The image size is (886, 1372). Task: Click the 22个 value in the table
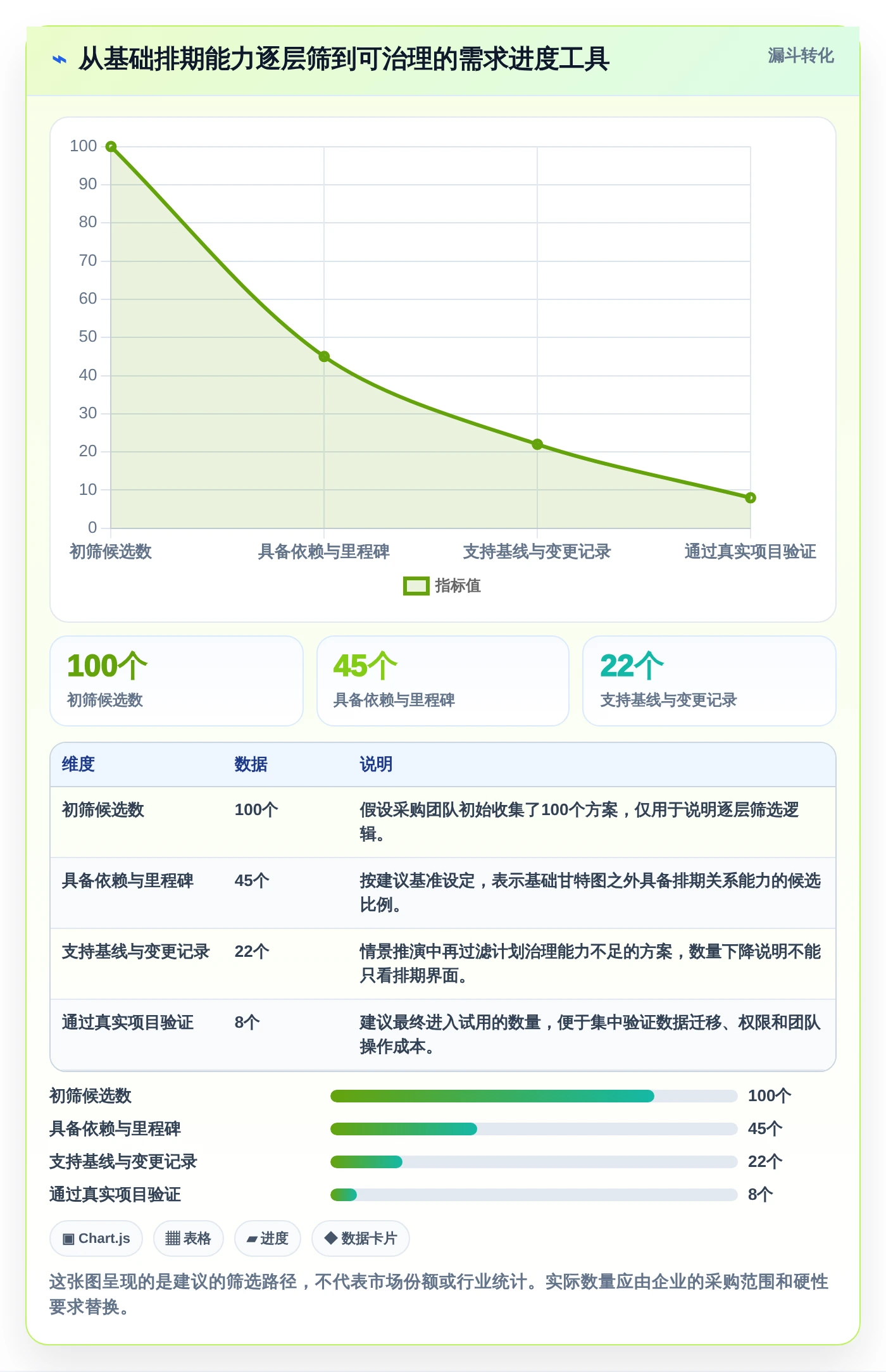[x=252, y=952]
